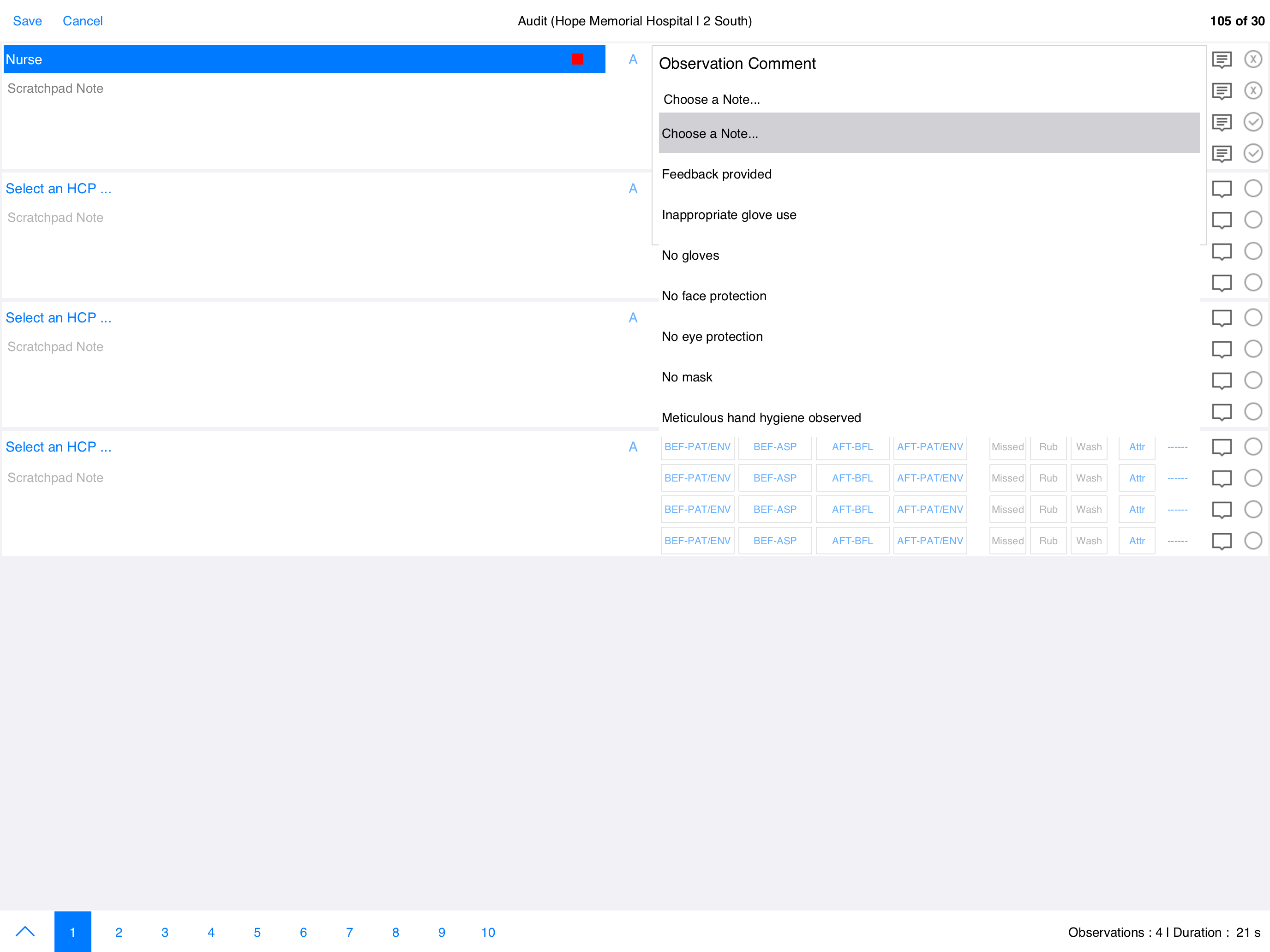Tap the A link beside the fourth HCP group
1270x952 pixels.
point(633,447)
